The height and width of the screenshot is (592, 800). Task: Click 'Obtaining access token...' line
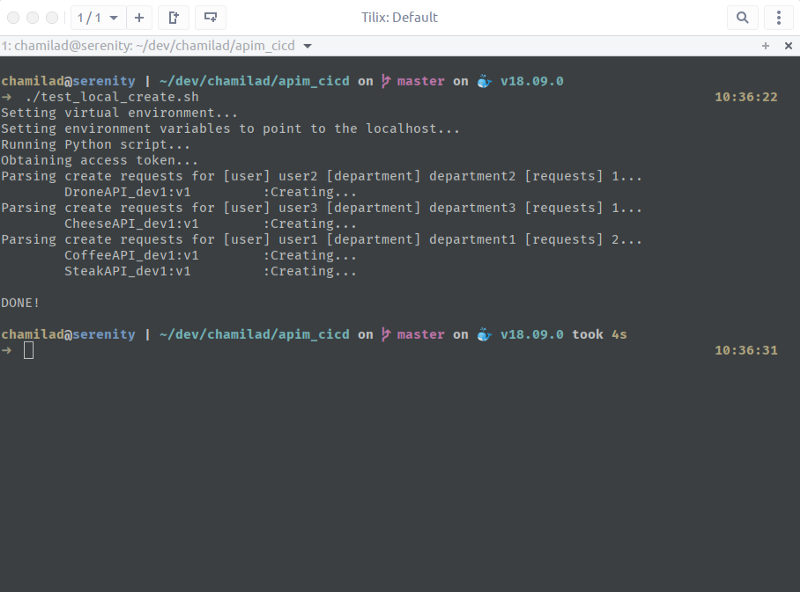click(x=99, y=161)
